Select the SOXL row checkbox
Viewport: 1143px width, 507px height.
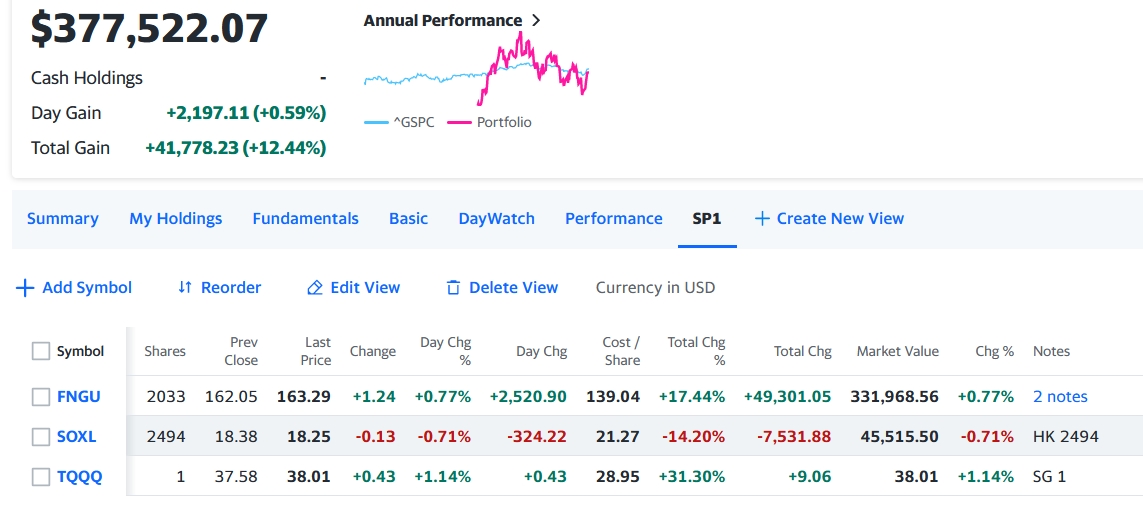coord(41,437)
